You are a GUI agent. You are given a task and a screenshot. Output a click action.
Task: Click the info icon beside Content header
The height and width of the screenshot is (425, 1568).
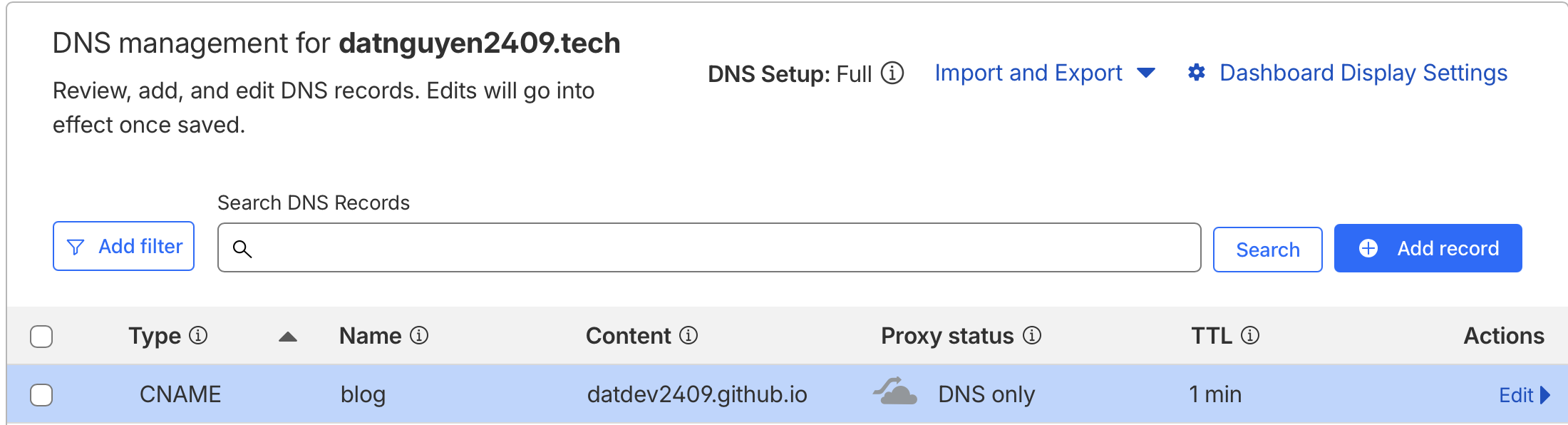(688, 335)
